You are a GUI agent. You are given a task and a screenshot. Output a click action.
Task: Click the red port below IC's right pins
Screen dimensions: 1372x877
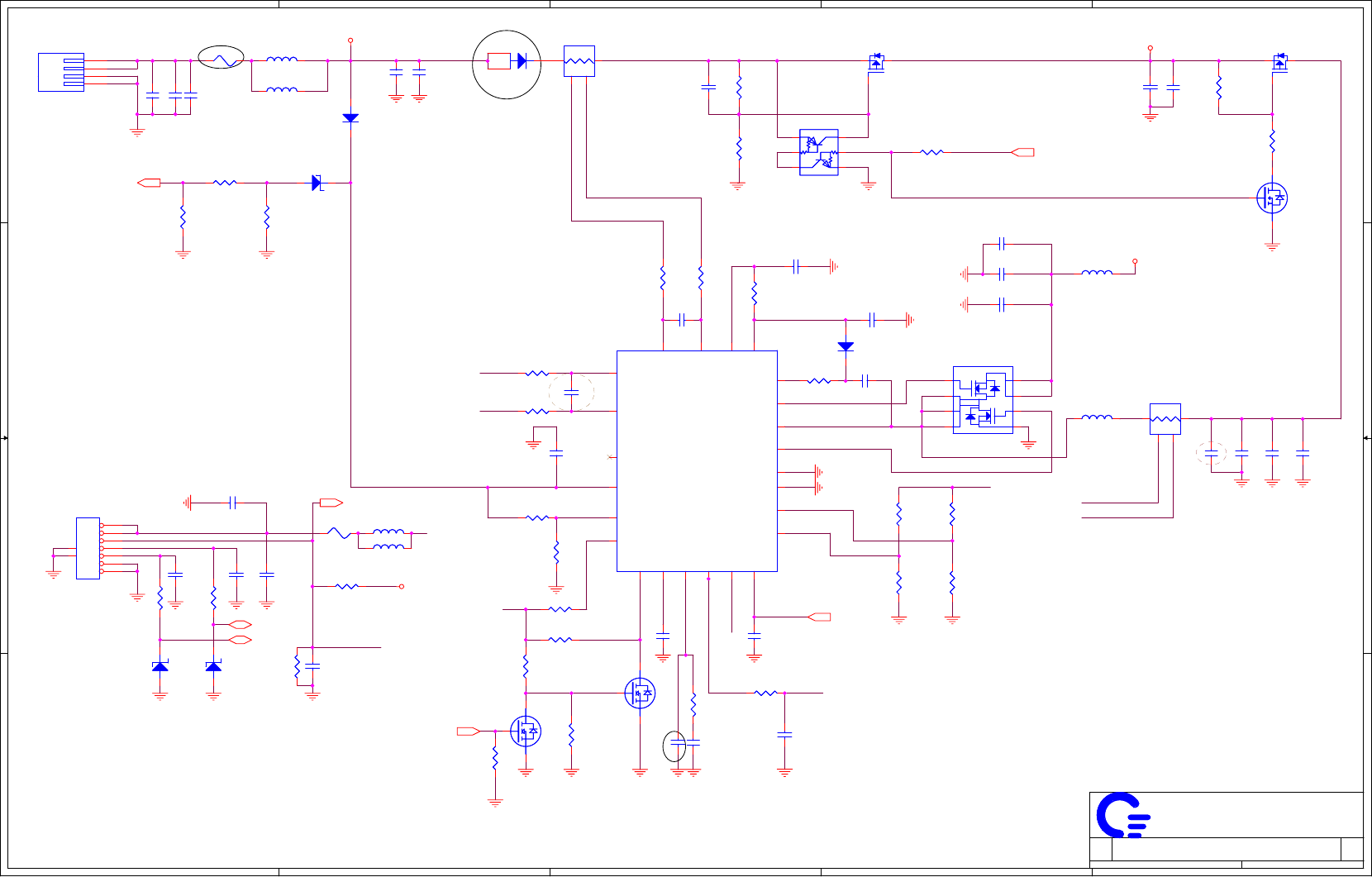click(819, 617)
